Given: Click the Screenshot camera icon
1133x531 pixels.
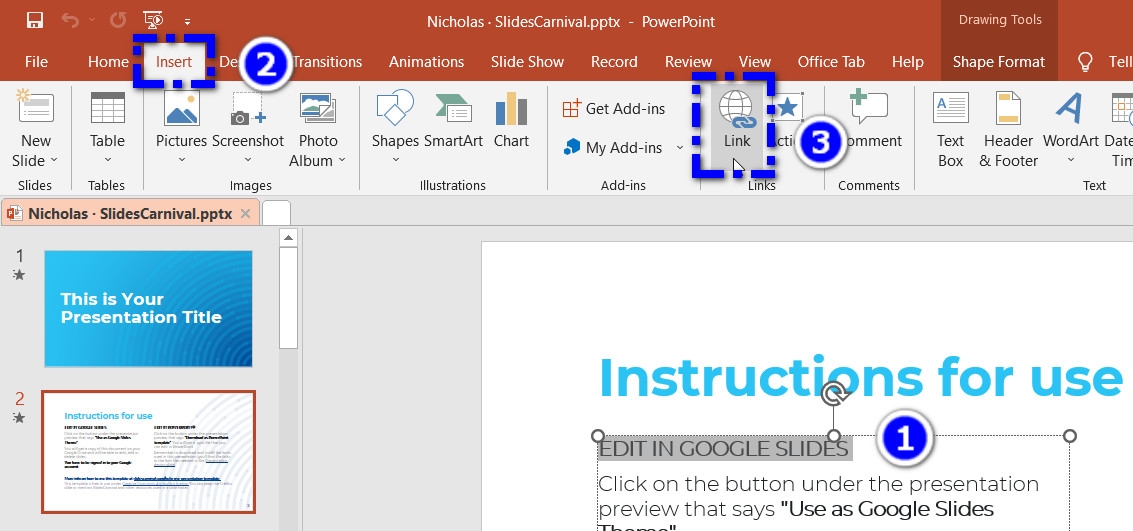Looking at the screenshot, I should coord(248,108).
